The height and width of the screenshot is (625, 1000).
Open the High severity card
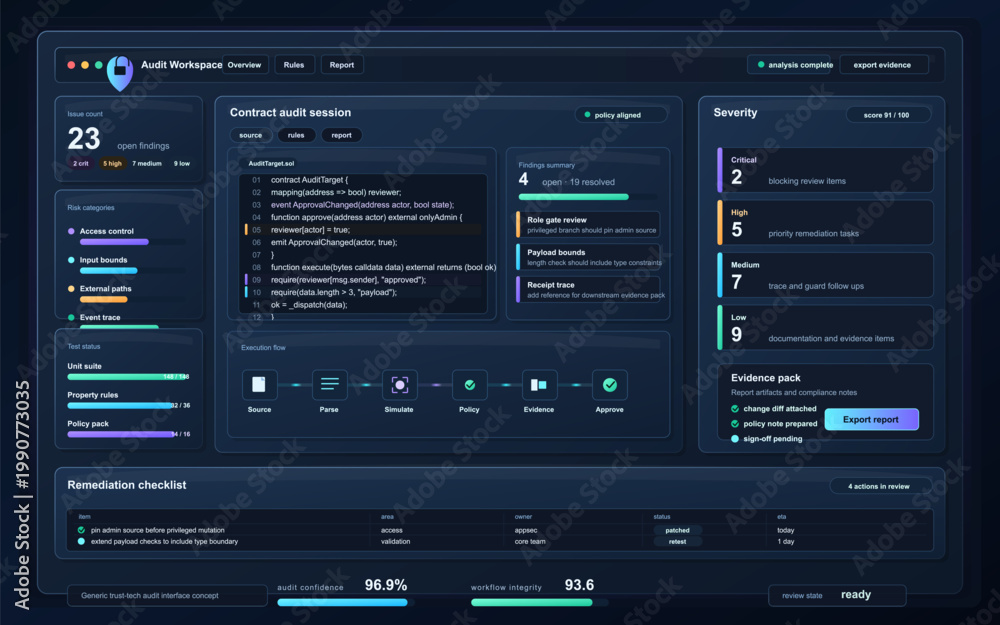825,223
